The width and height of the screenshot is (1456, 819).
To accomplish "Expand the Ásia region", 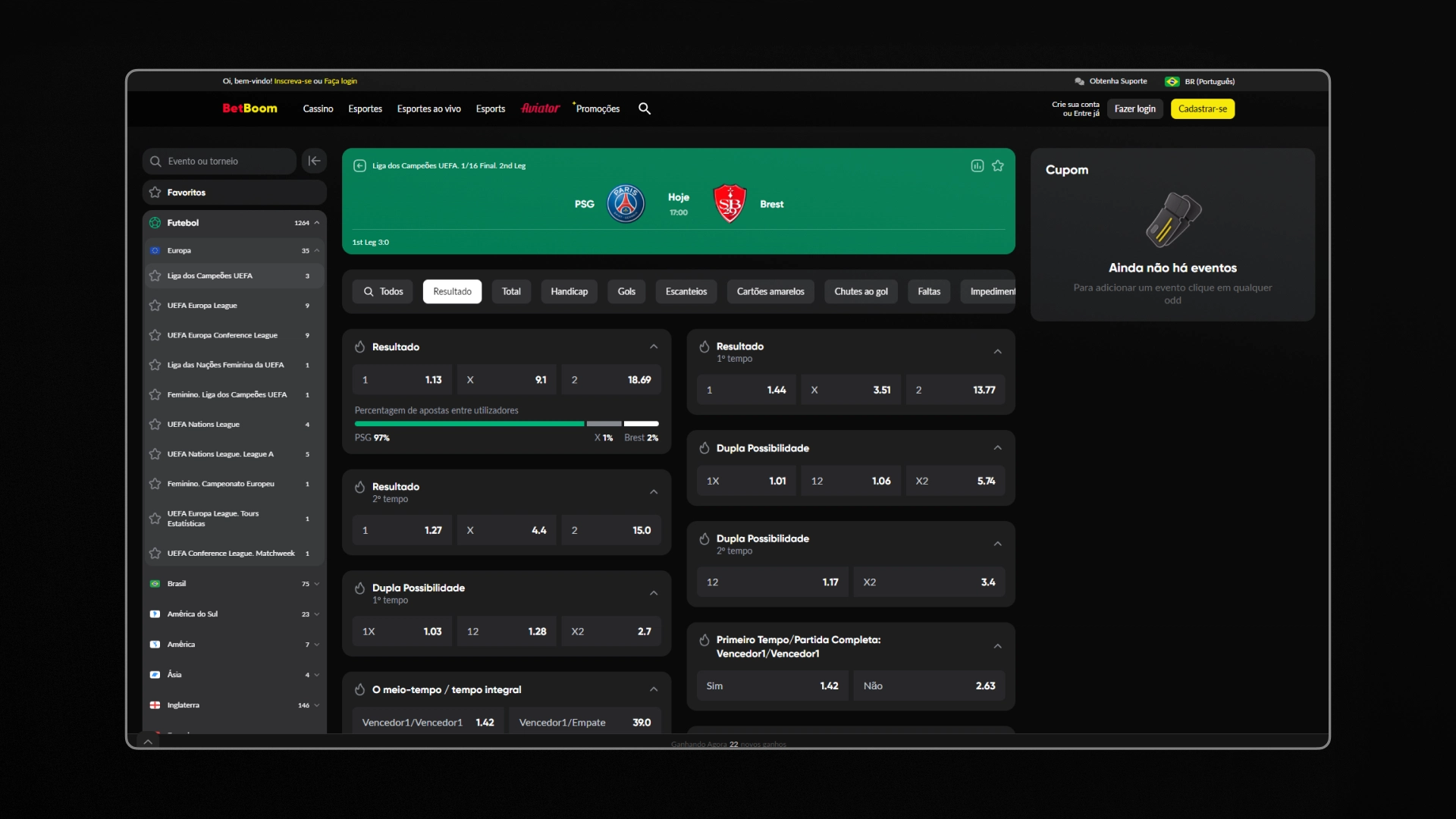I will pyautogui.click(x=317, y=675).
